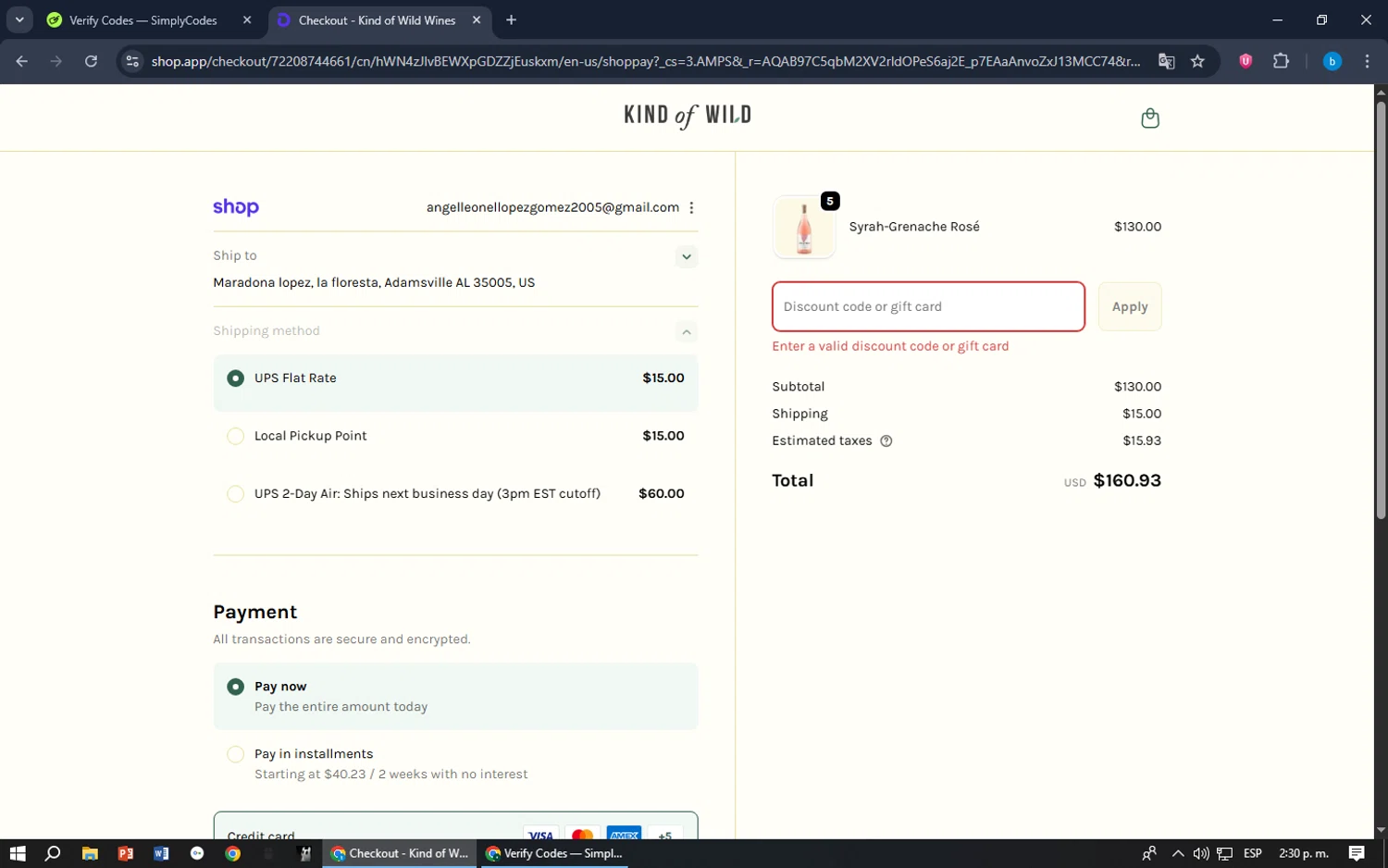Screen dimensions: 1388x868
Task: Open Verify Codes window from the taskbar
Action: coord(555,853)
